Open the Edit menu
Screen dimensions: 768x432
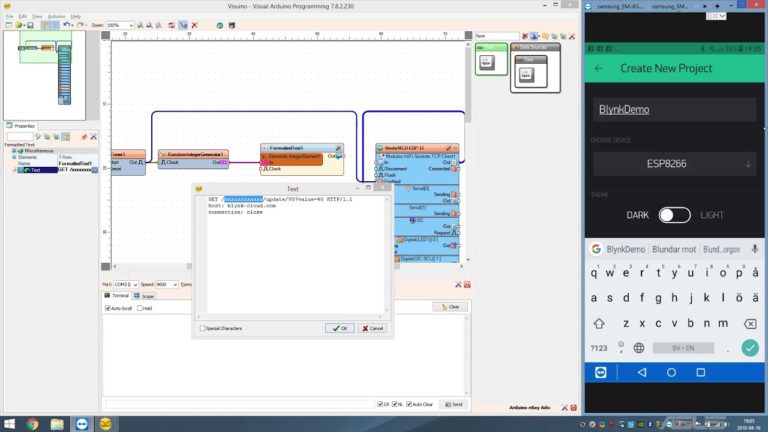pyautogui.click(x=23, y=16)
